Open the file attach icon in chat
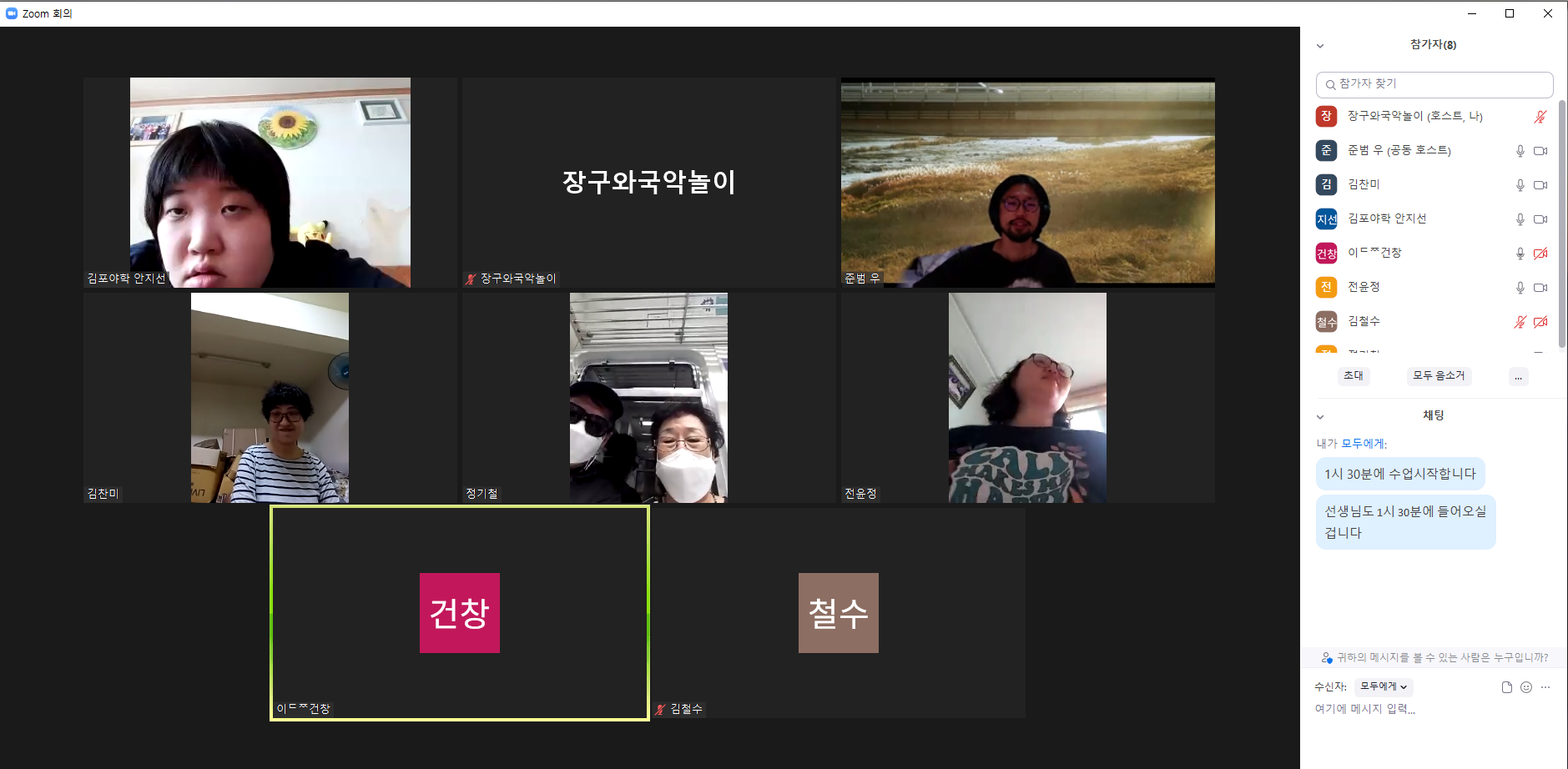1568x769 pixels. tap(1506, 687)
